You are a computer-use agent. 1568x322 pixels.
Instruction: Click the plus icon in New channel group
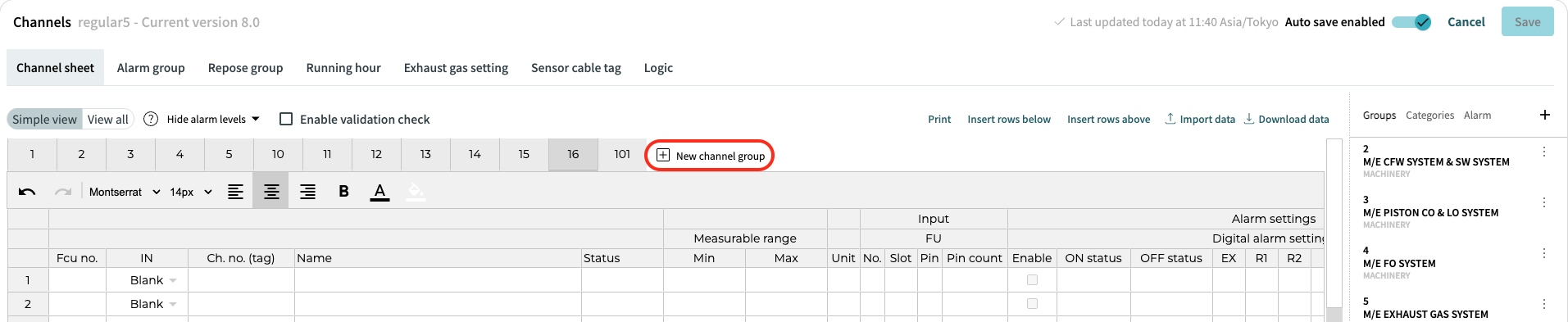tap(663, 155)
